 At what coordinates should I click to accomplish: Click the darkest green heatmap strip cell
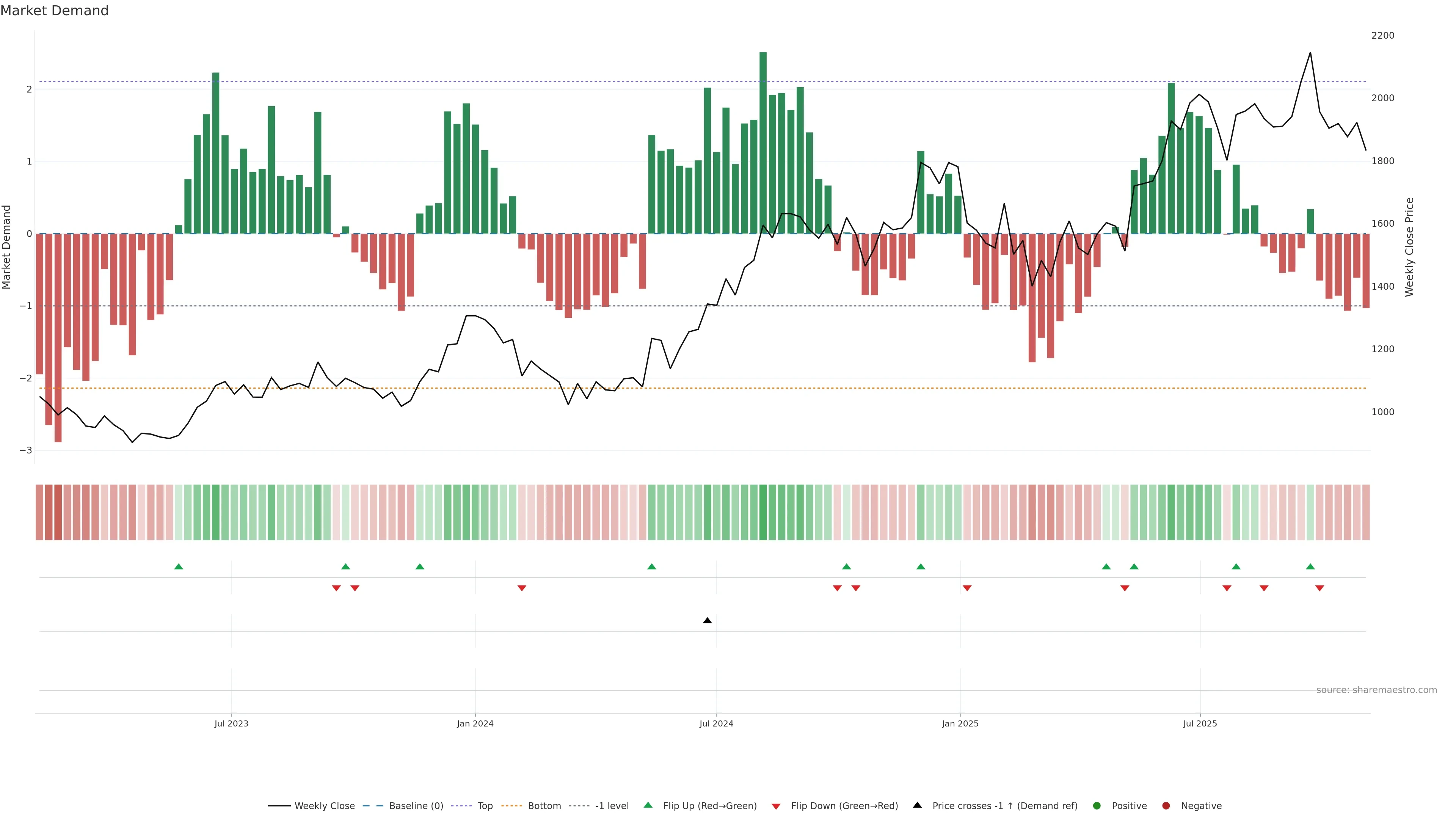pos(763,512)
